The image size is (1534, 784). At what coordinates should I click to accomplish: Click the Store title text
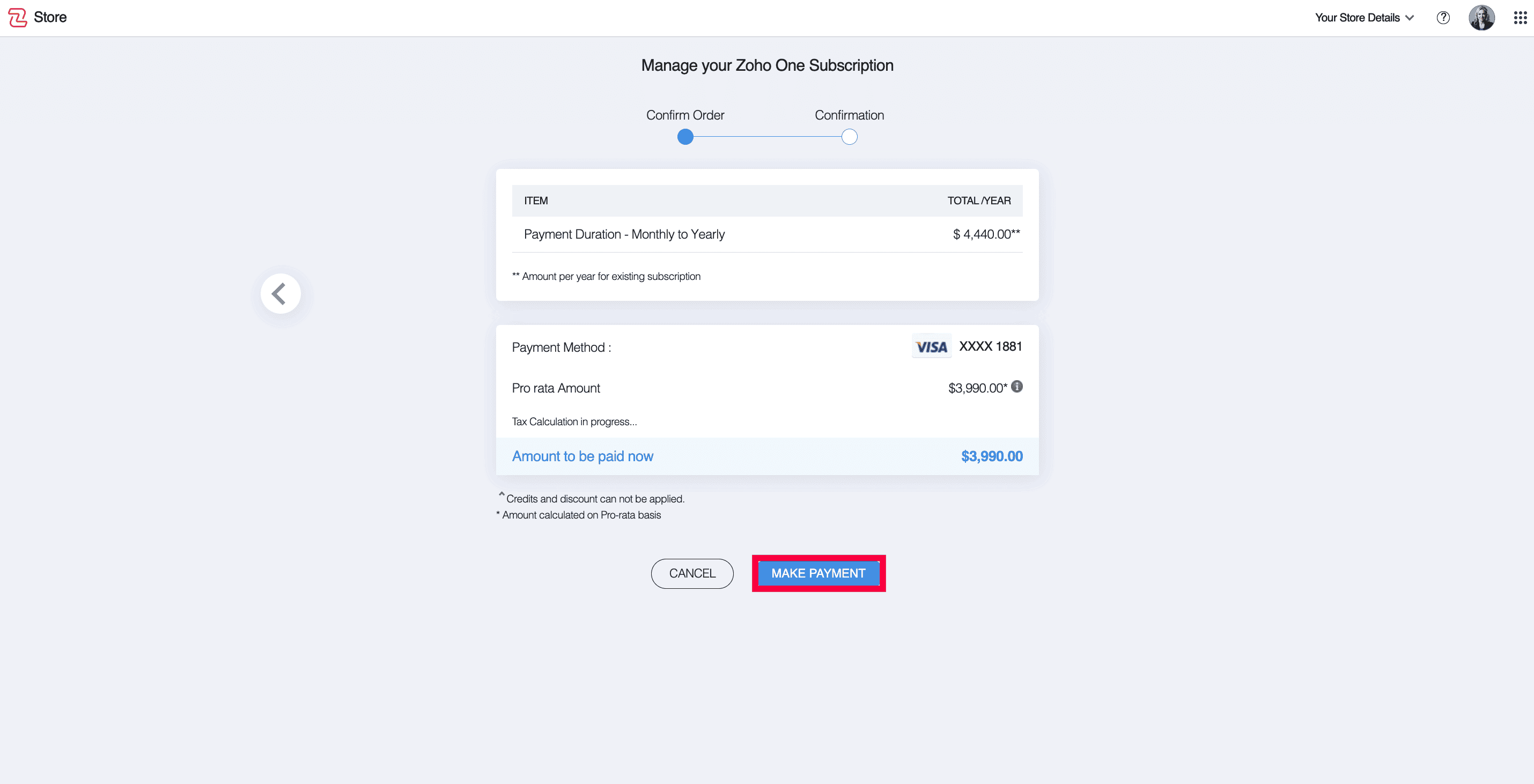pos(50,17)
